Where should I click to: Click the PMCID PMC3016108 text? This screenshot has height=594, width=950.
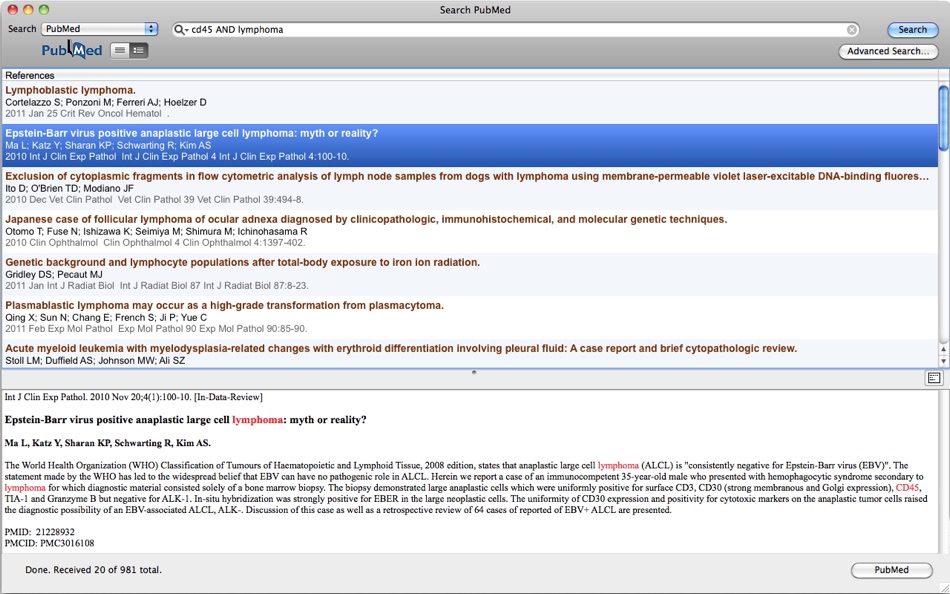[x=49, y=544]
